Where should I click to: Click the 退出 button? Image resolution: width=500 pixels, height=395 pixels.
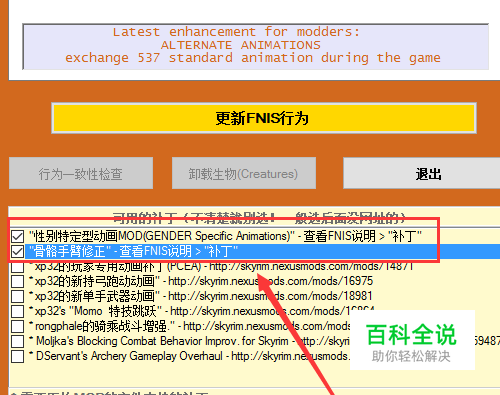(x=422, y=173)
